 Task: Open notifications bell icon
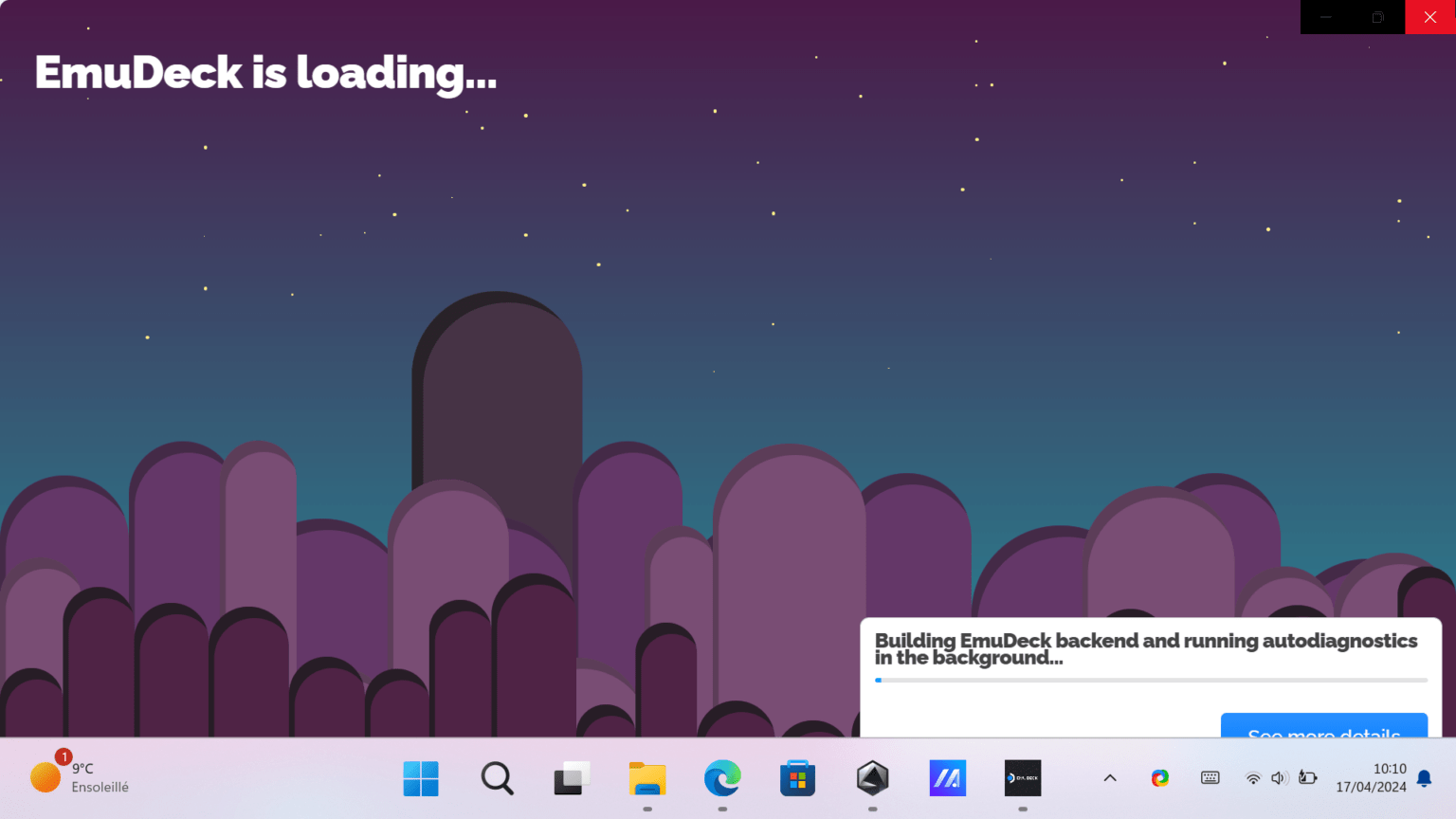coord(1424,778)
